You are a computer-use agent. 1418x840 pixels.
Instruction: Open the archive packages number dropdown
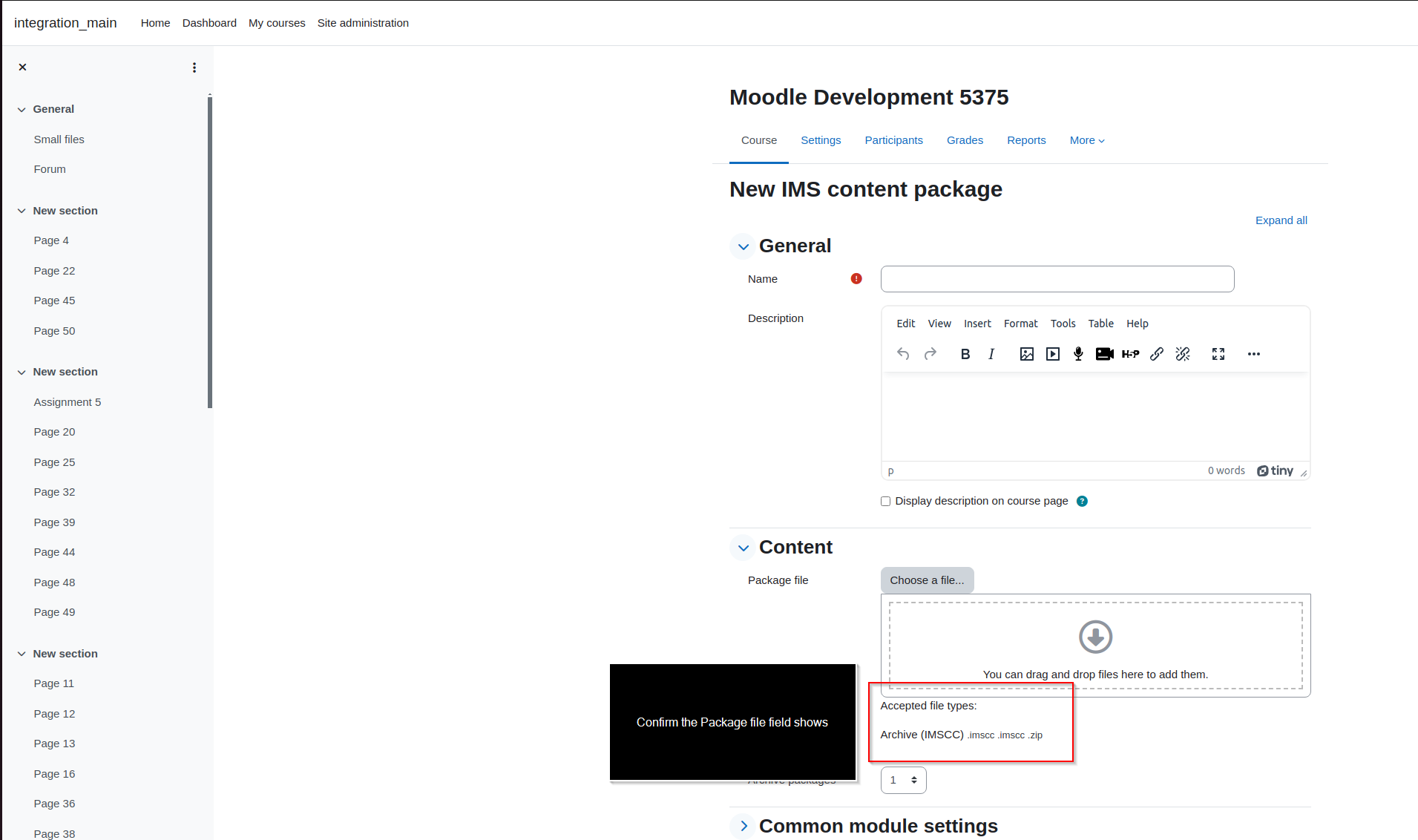903,780
